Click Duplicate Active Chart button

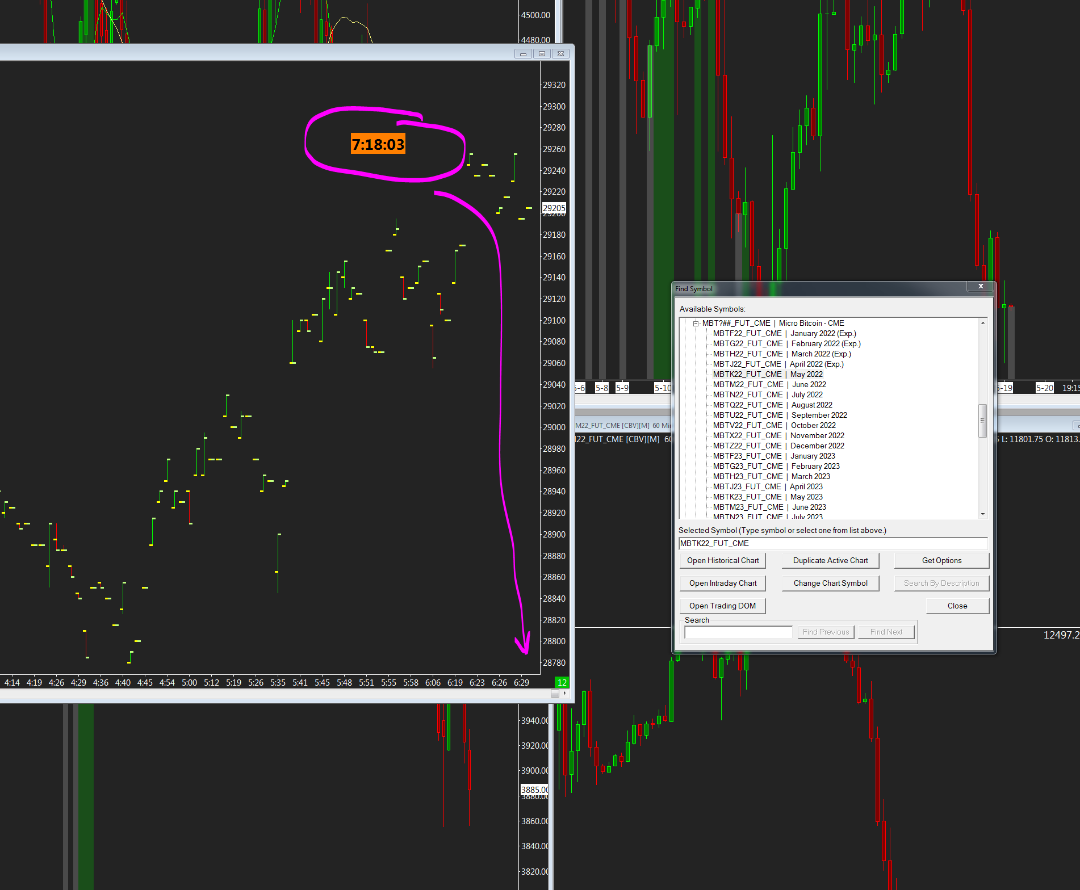[830, 561]
